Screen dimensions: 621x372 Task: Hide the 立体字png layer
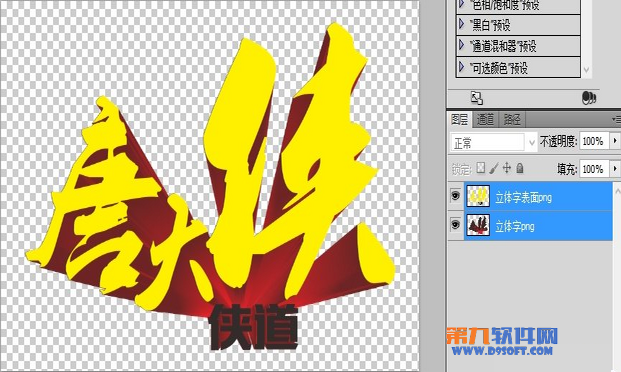point(455,225)
